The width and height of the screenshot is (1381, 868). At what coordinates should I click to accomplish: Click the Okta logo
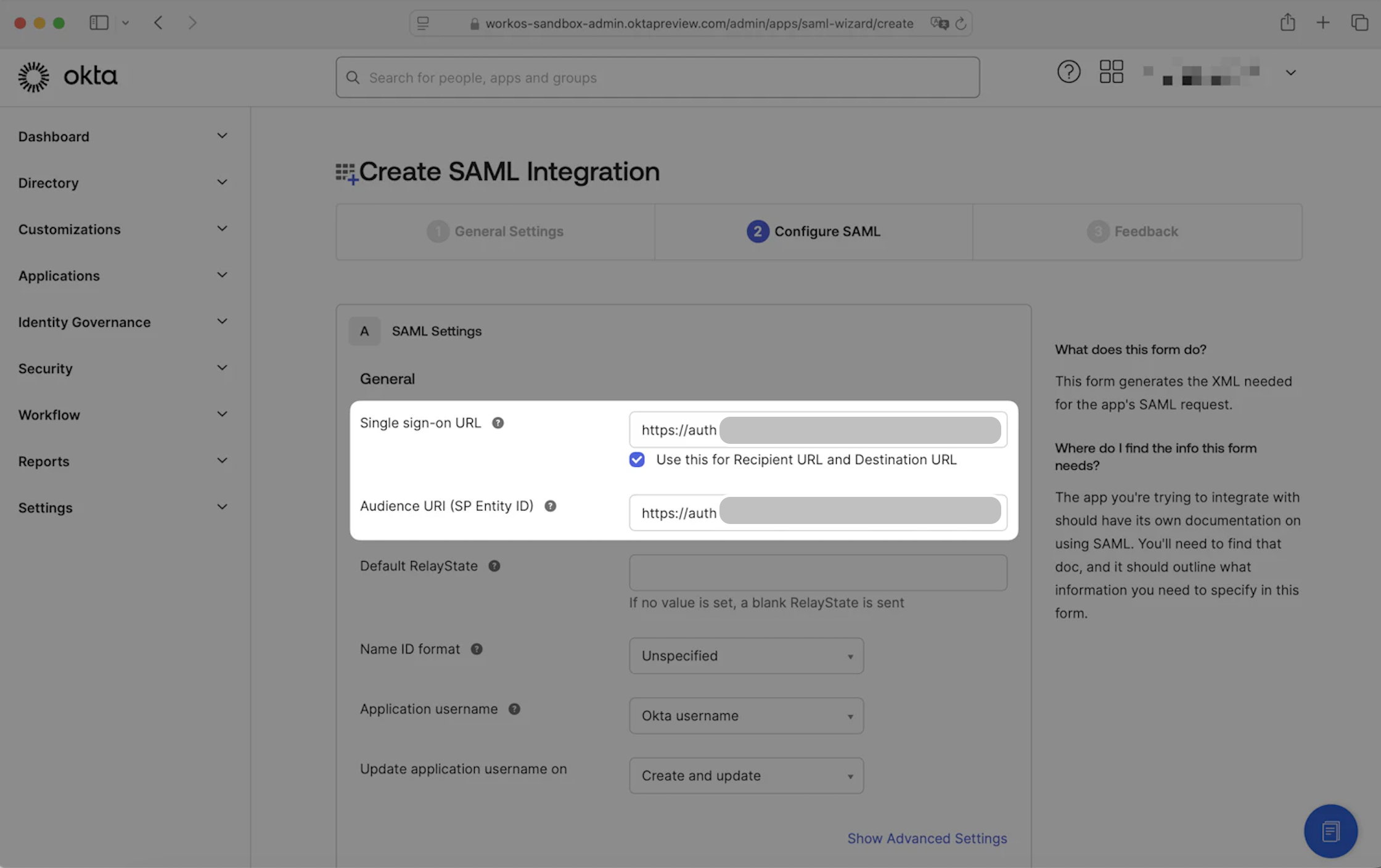click(x=67, y=76)
